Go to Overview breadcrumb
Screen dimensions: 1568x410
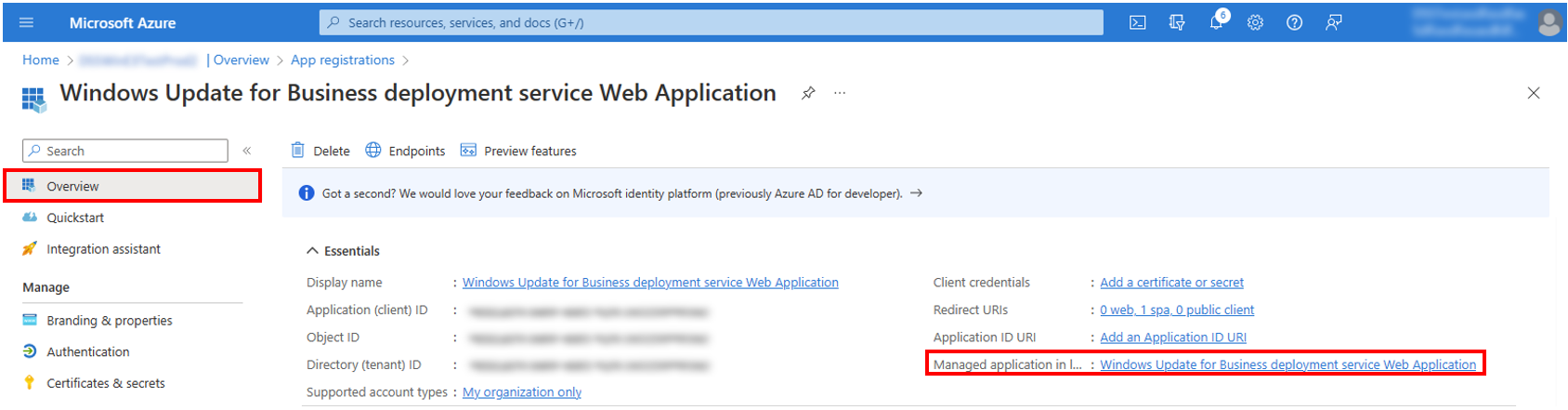tap(242, 60)
